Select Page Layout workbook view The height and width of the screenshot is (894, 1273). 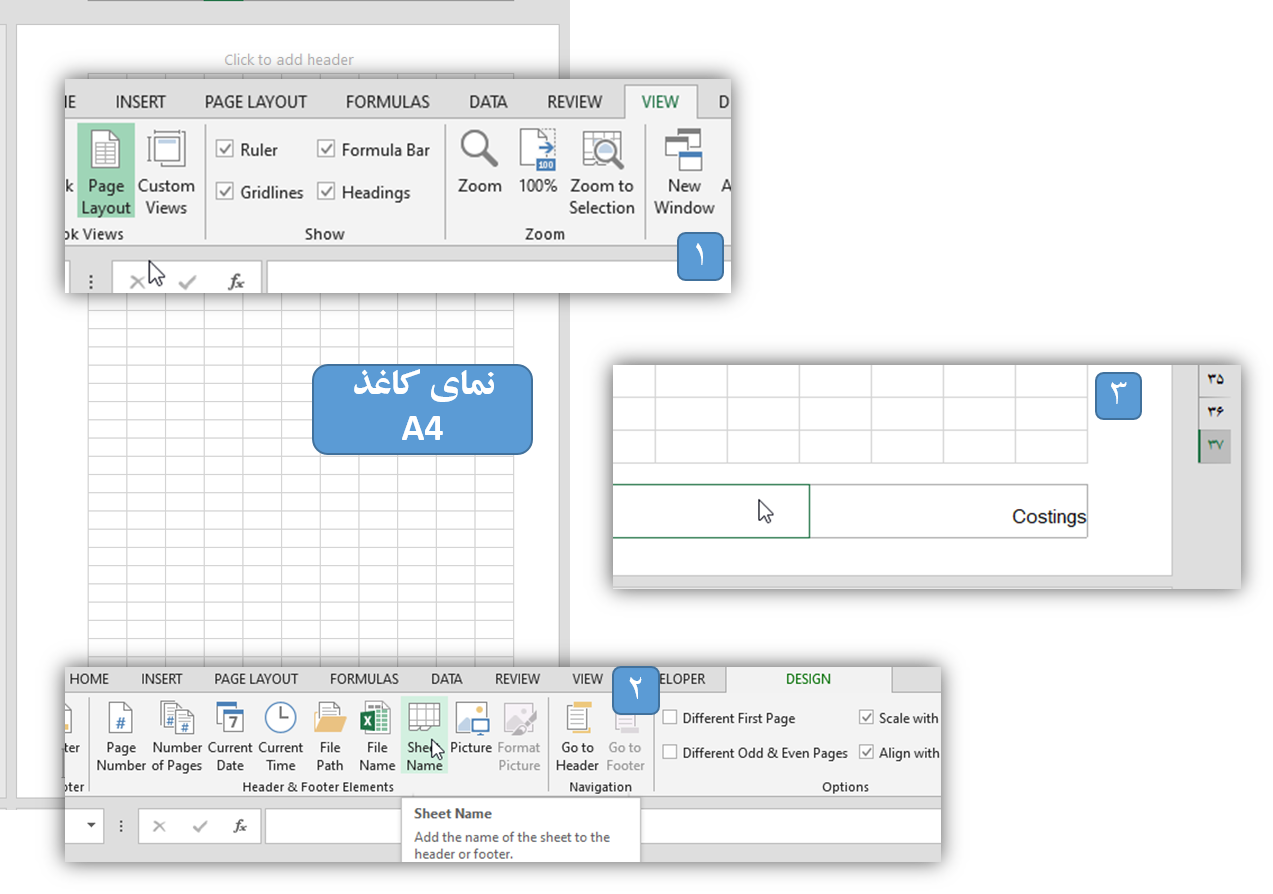105,172
